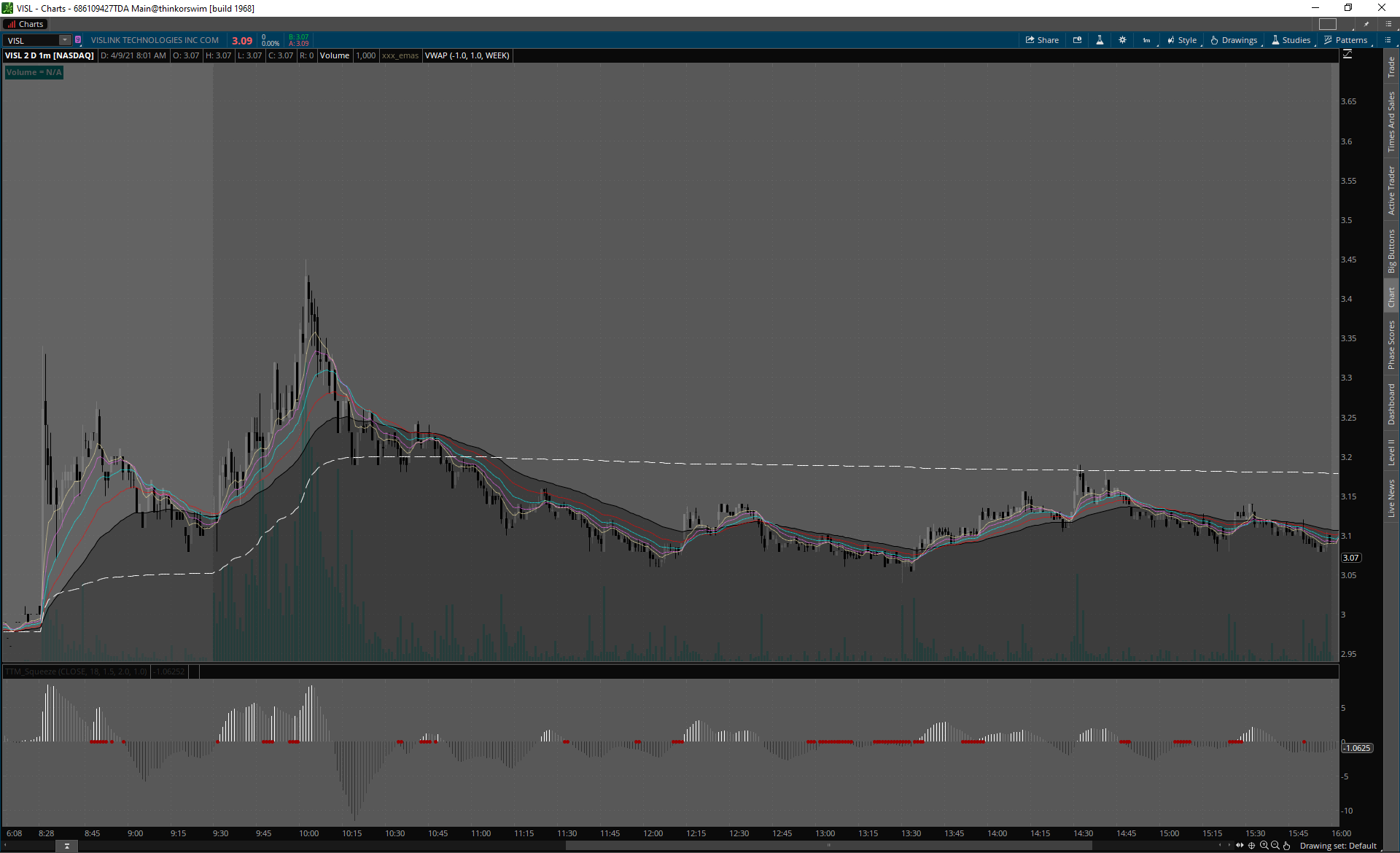Viewport: 1400px width, 853px height.
Task: Click the purple symbol link indicator
Action: (78, 40)
